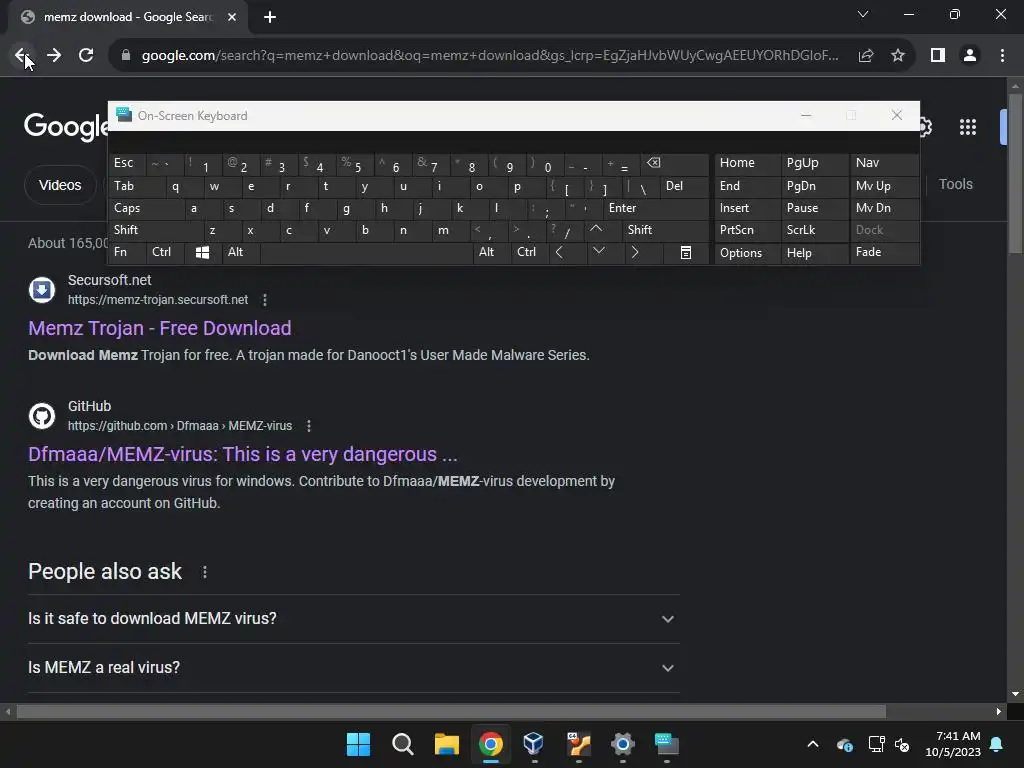Viewport: 1024px width, 768px height.
Task: Click the Securesoft.net site favicon
Action: 42,289
